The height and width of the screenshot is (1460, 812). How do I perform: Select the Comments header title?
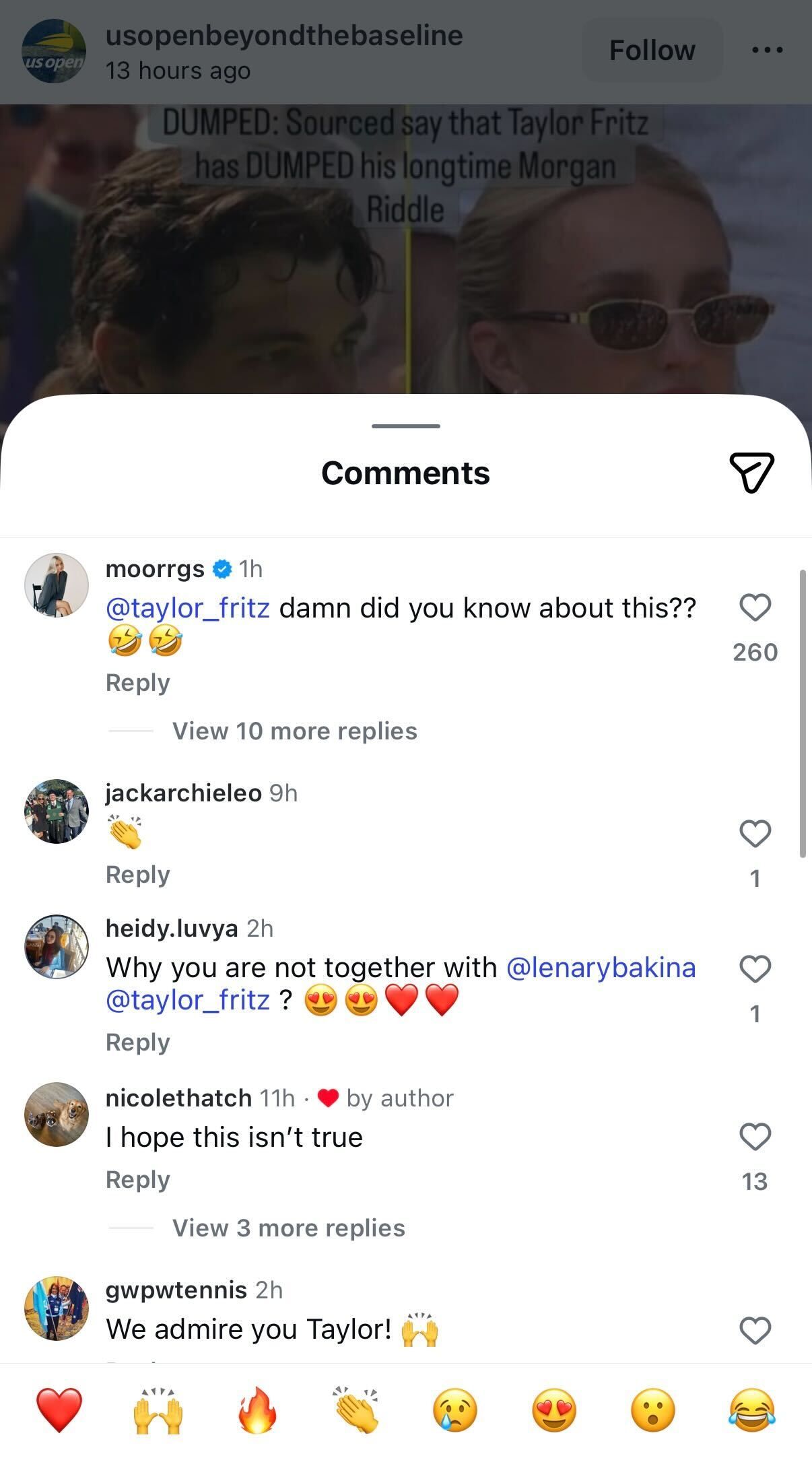405,473
